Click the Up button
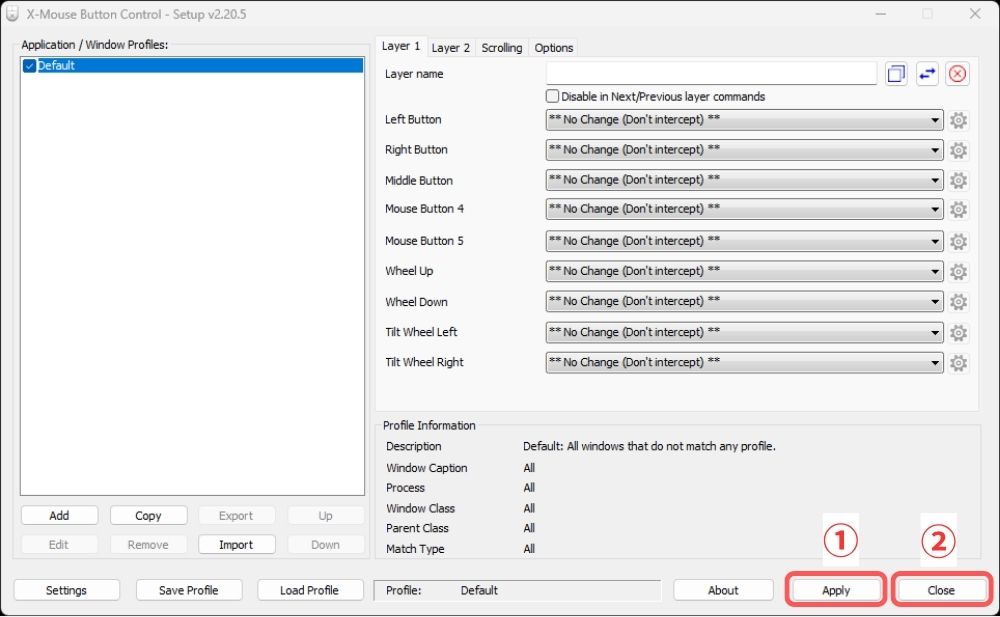Screen dimensions: 1000x617 [325, 516]
